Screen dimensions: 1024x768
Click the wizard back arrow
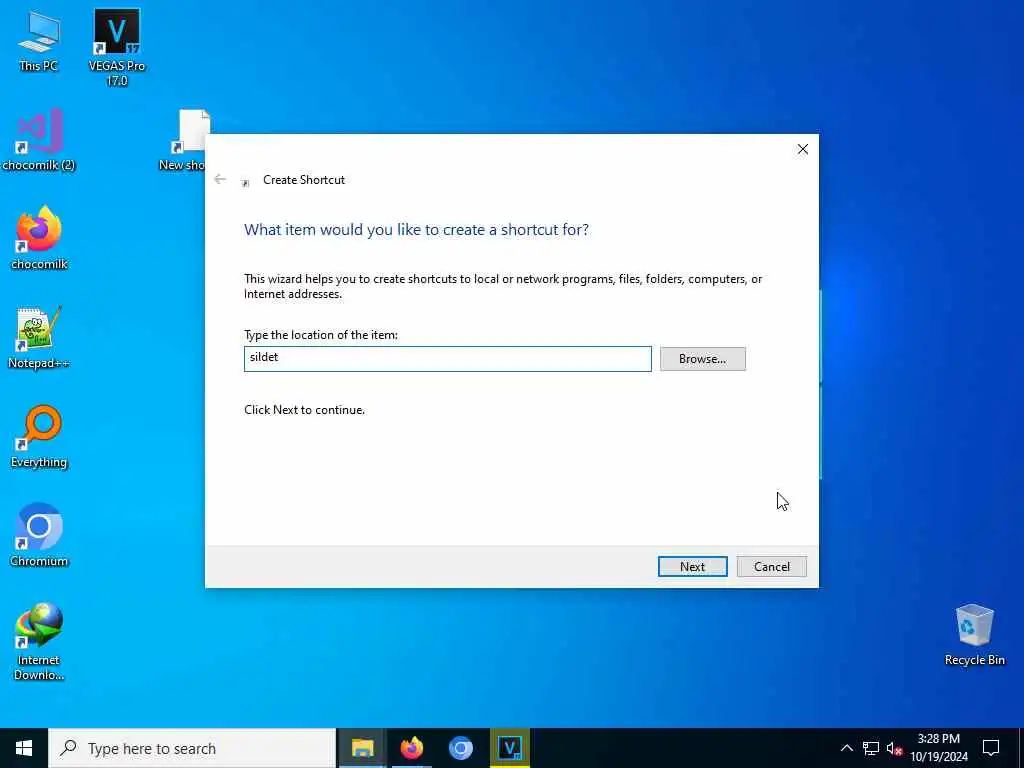coord(220,179)
